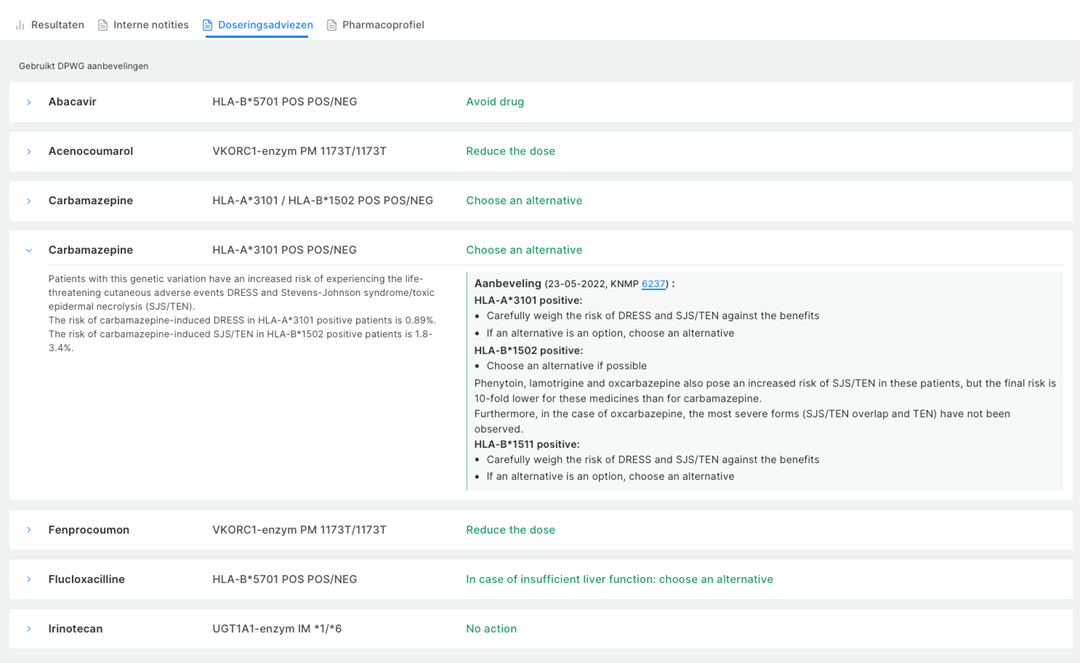Viewport: 1080px width, 663px height.
Task: Click the document icon beside Pharmacoprofiel
Action: (x=332, y=25)
